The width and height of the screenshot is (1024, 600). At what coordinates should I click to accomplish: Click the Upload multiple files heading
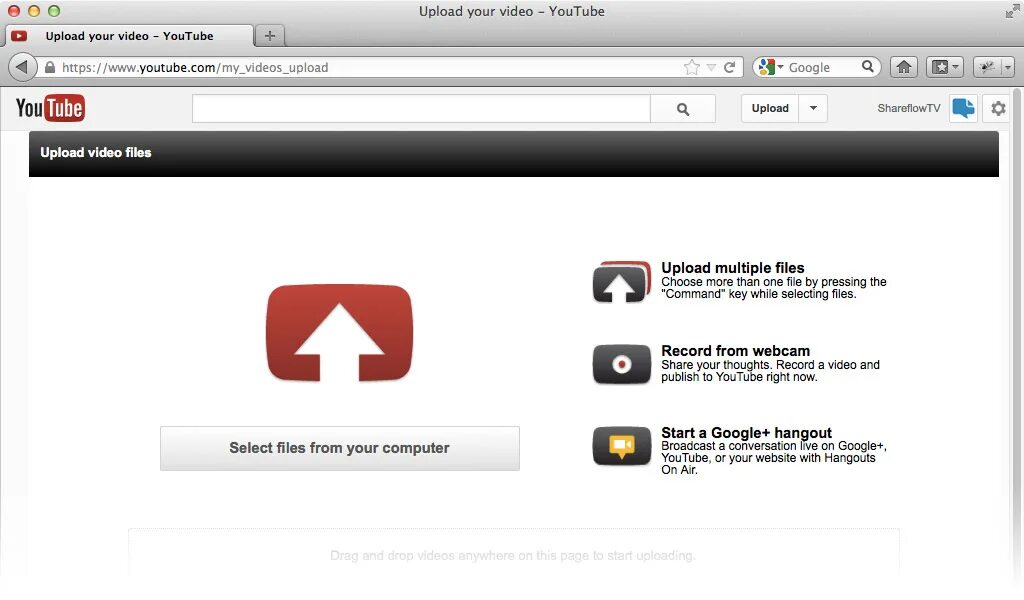733,268
